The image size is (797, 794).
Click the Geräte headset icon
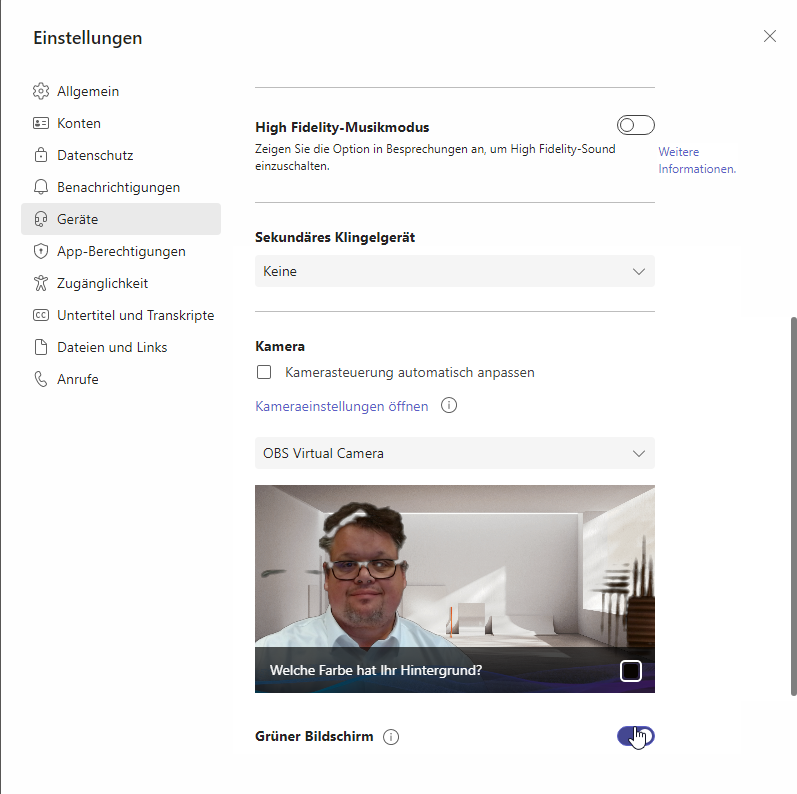coord(41,219)
